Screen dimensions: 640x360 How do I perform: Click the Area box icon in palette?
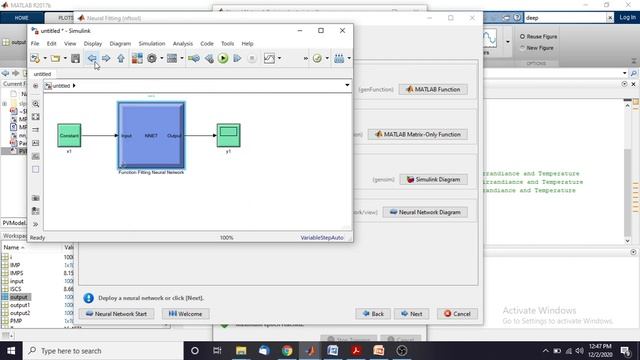36,169
